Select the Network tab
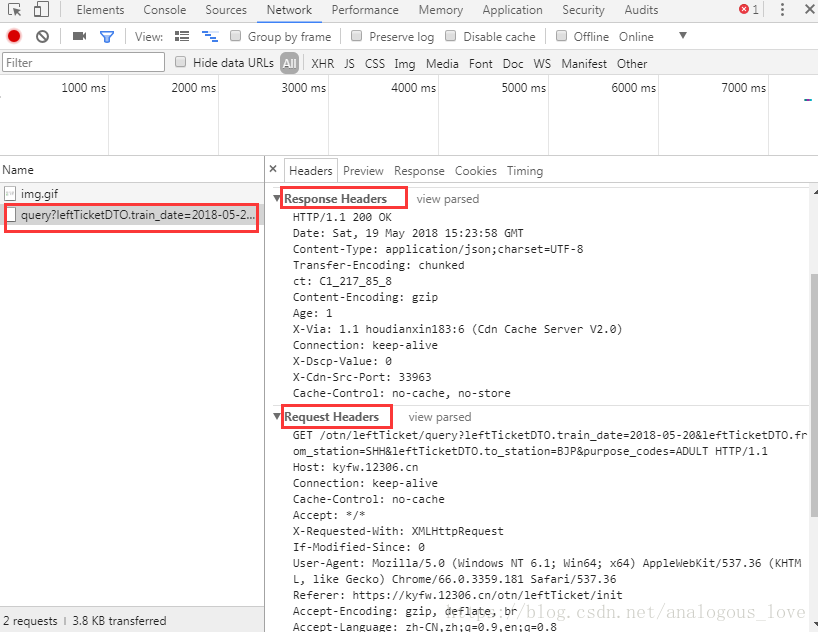818x632 pixels. coord(289,10)
